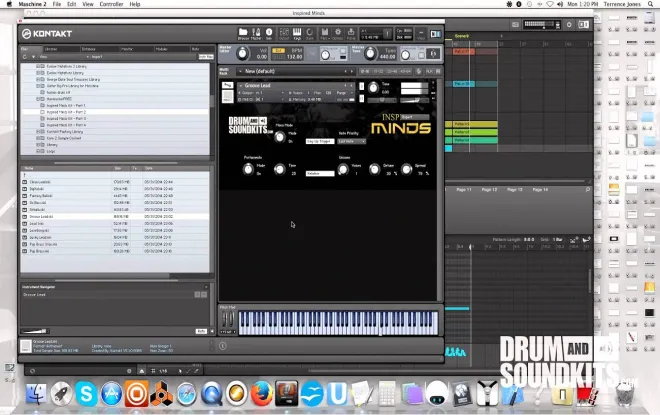Click the Master Vol knob
Screen dimensions: 660x415
point(242,53)
